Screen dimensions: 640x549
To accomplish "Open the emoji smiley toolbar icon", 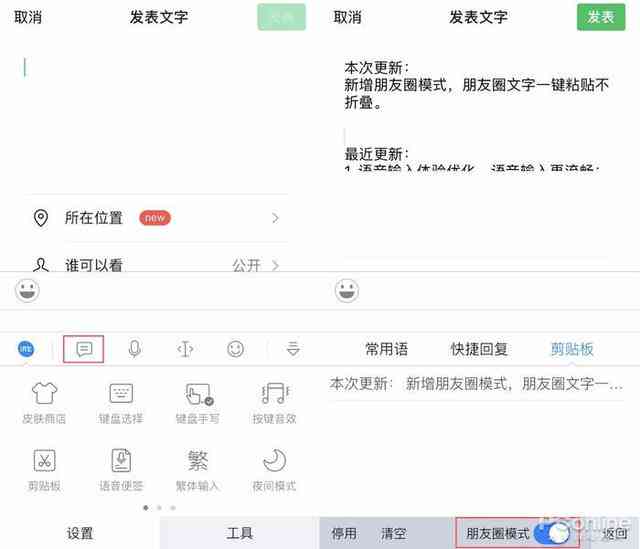I will point(236,349).
